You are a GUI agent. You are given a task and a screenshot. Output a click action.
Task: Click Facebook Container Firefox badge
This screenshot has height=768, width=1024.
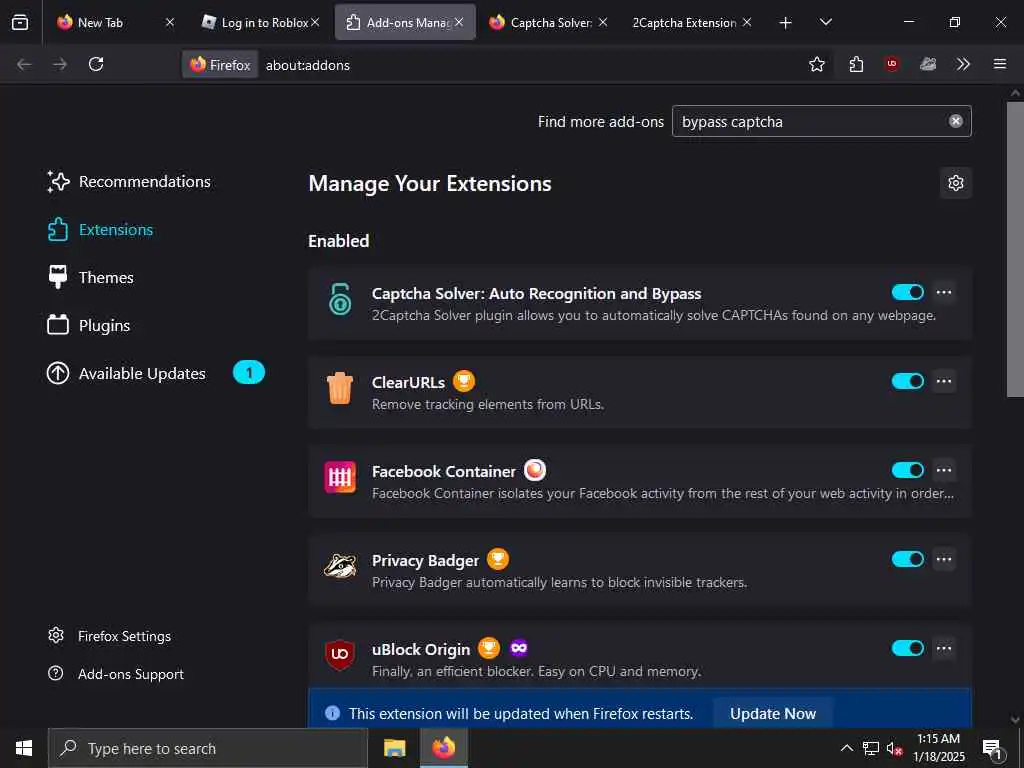click(x=535, y=470)
